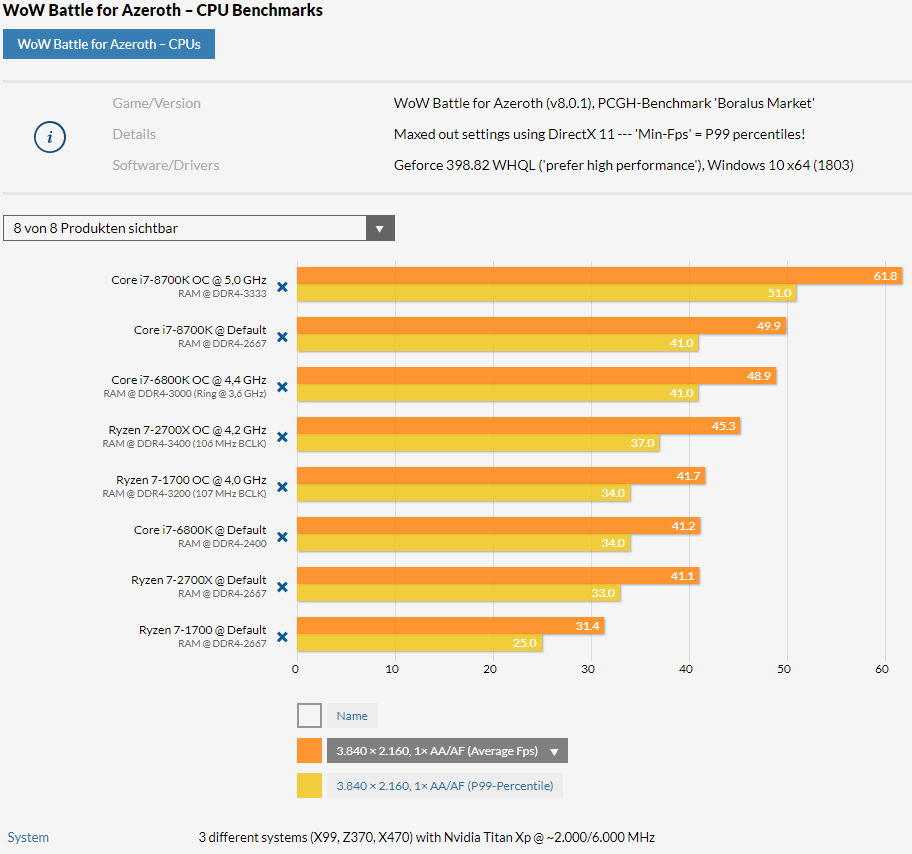Remove Ryzen 7-2700X @ Default with X icon

(282, 587)
